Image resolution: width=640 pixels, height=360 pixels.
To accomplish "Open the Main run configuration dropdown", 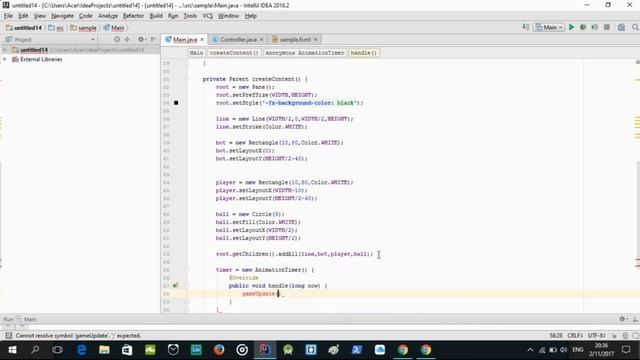I will 549,27.
